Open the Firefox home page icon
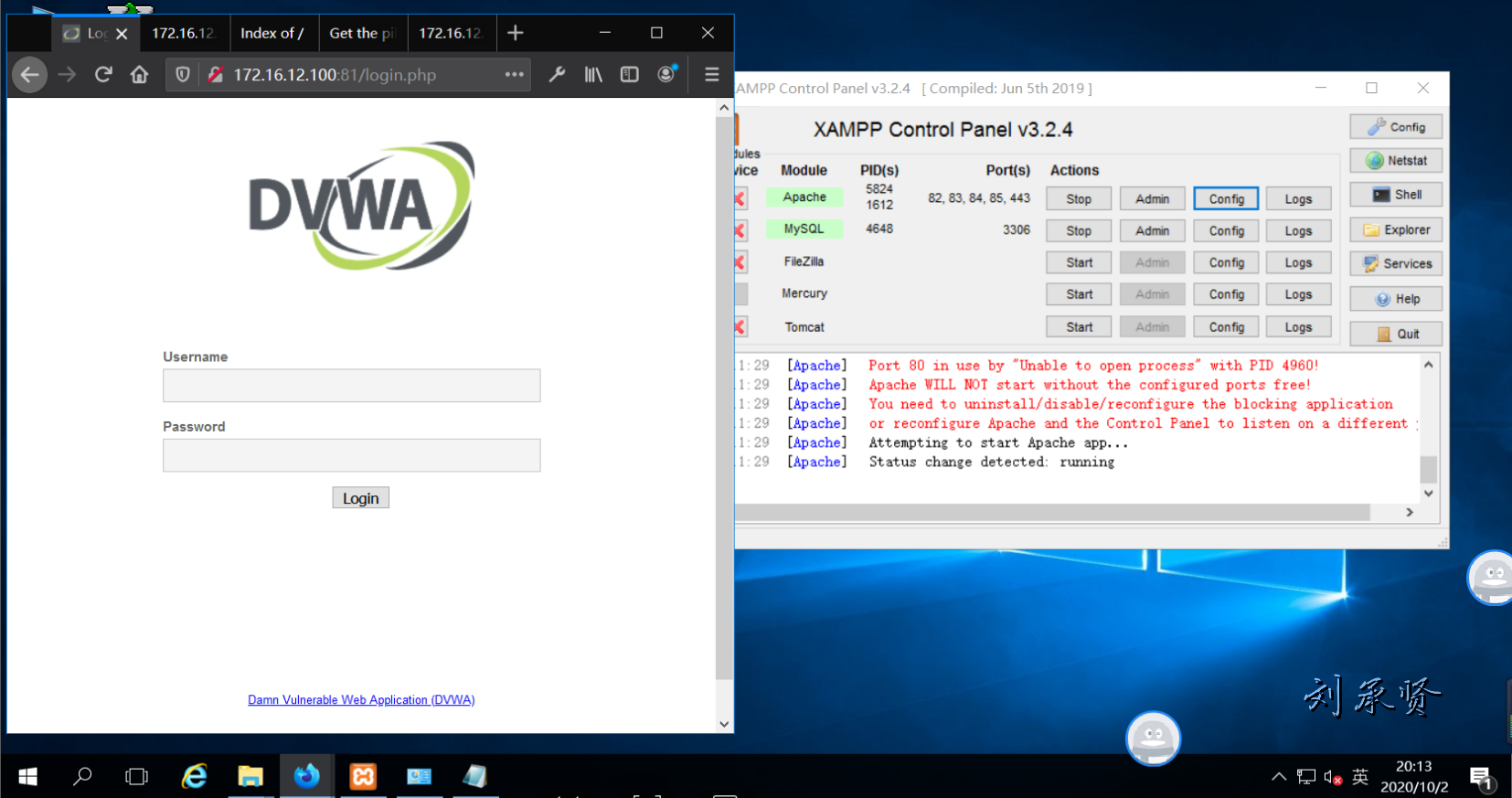The width and height of the screenshot is (1512, 798). pos(139,75)
